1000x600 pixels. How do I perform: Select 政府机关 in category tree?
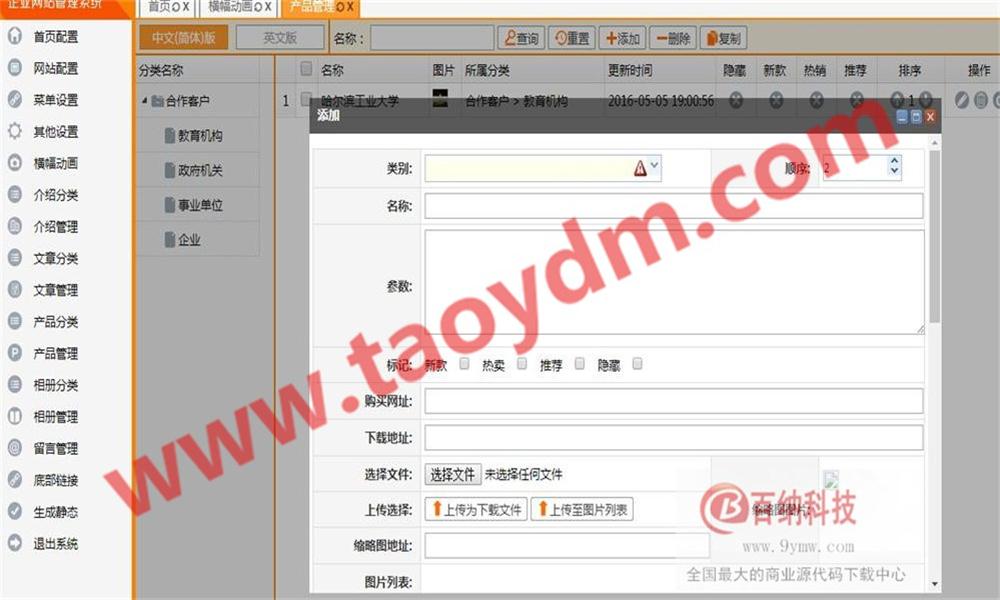[200, 170]
